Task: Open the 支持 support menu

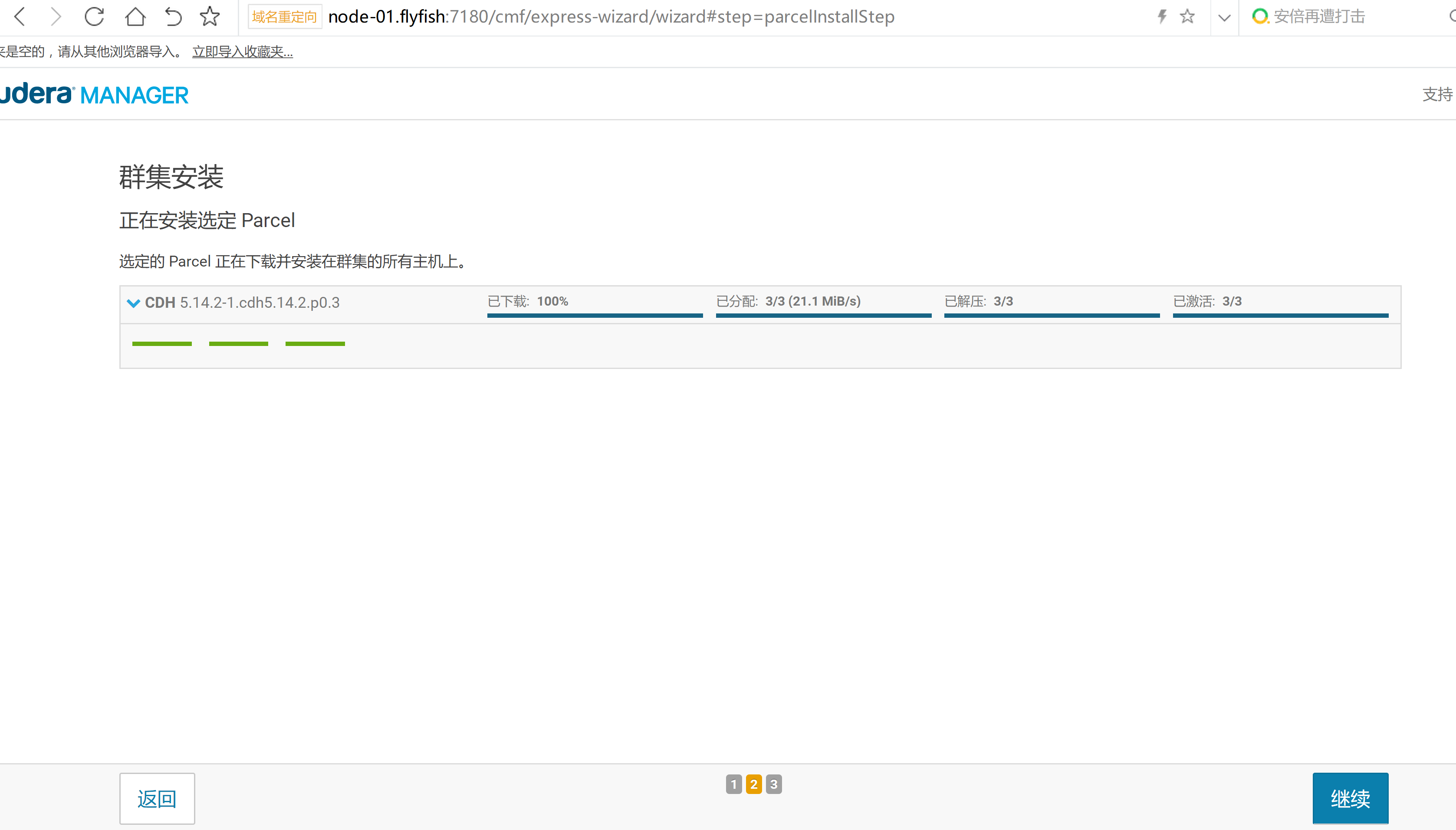Action: (x=1436, y=95)
